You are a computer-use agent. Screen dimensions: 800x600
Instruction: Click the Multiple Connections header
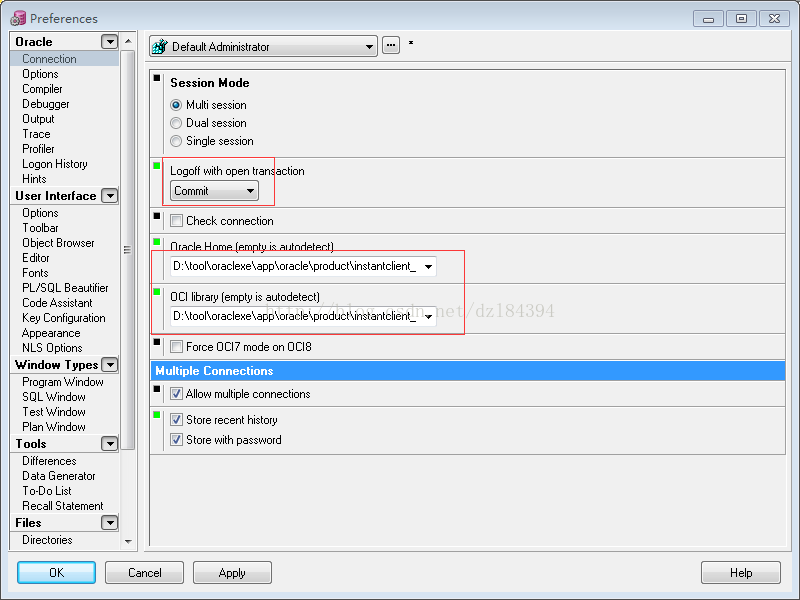468,371
